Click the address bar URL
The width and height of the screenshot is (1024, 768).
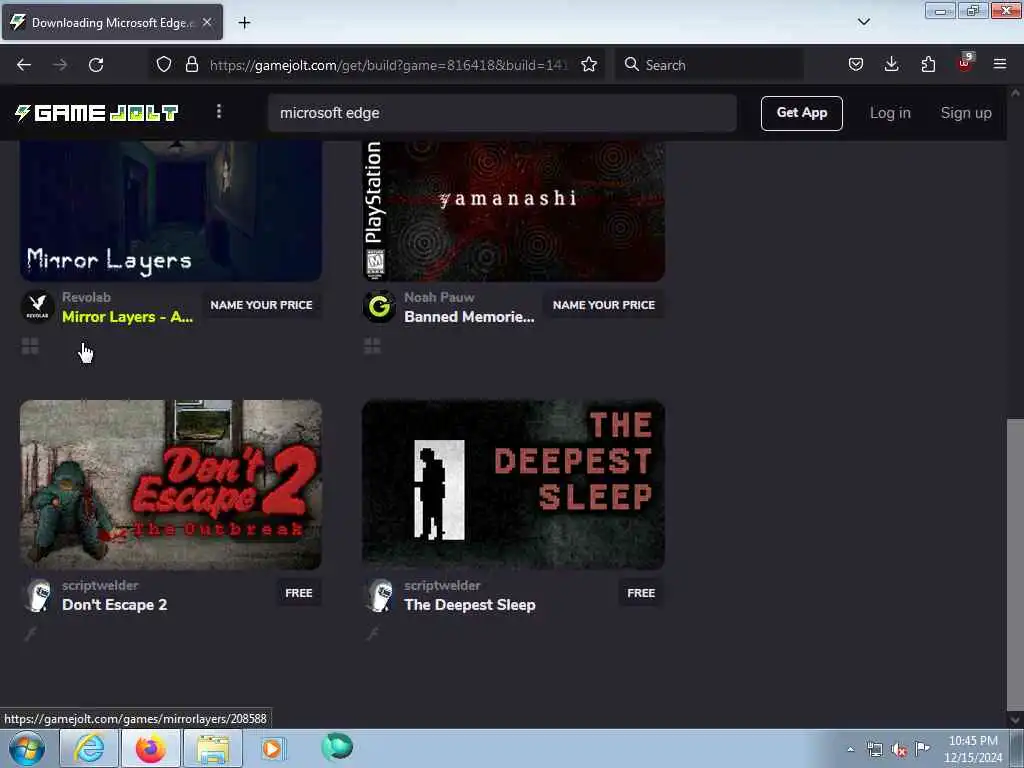pos(389,65)
